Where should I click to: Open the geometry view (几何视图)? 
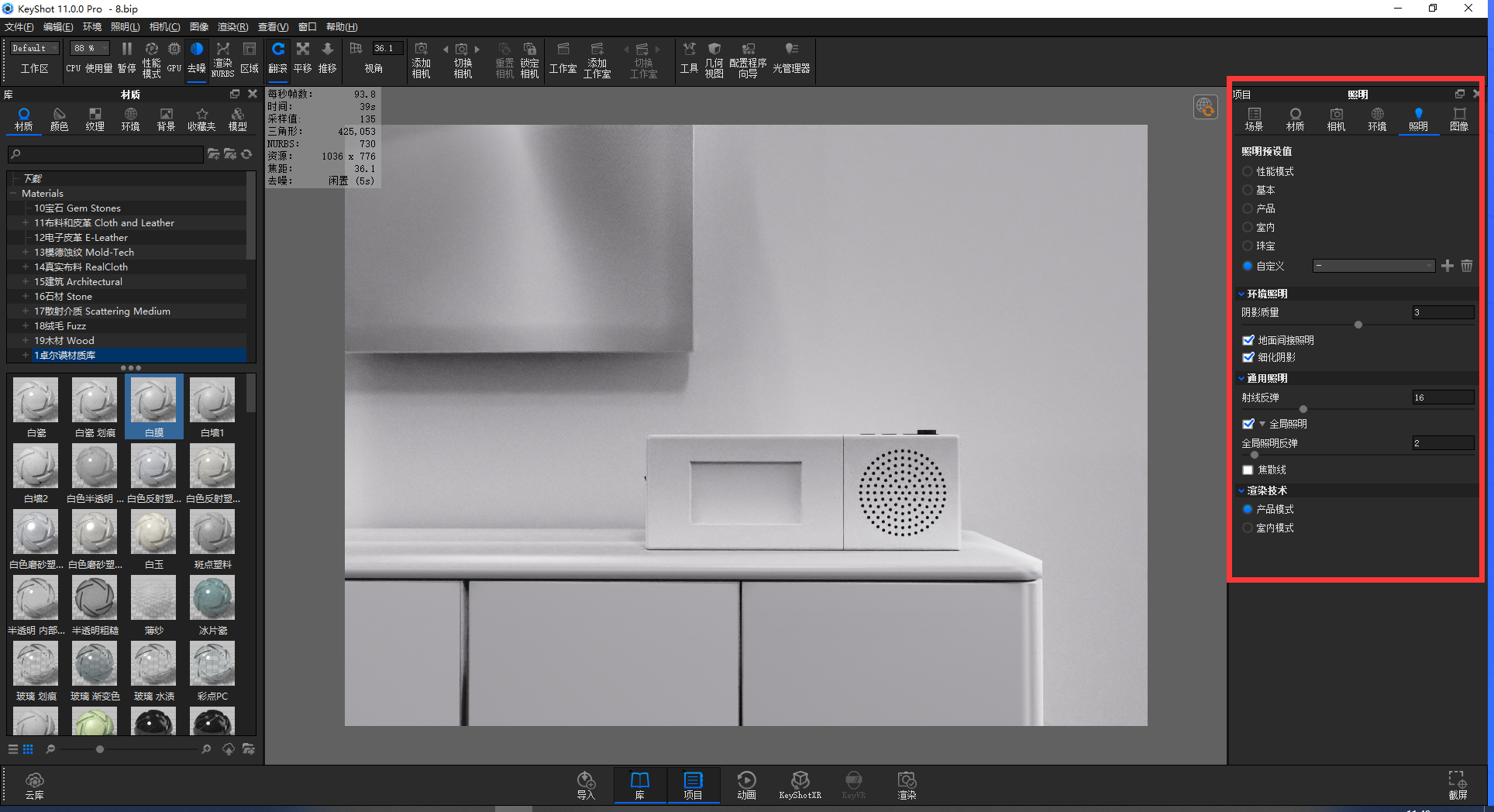tap(714, 60)
